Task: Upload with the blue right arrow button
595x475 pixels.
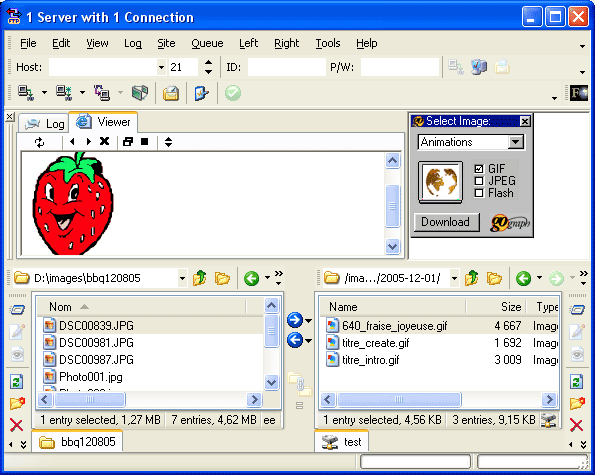Action: click(295, 320)
